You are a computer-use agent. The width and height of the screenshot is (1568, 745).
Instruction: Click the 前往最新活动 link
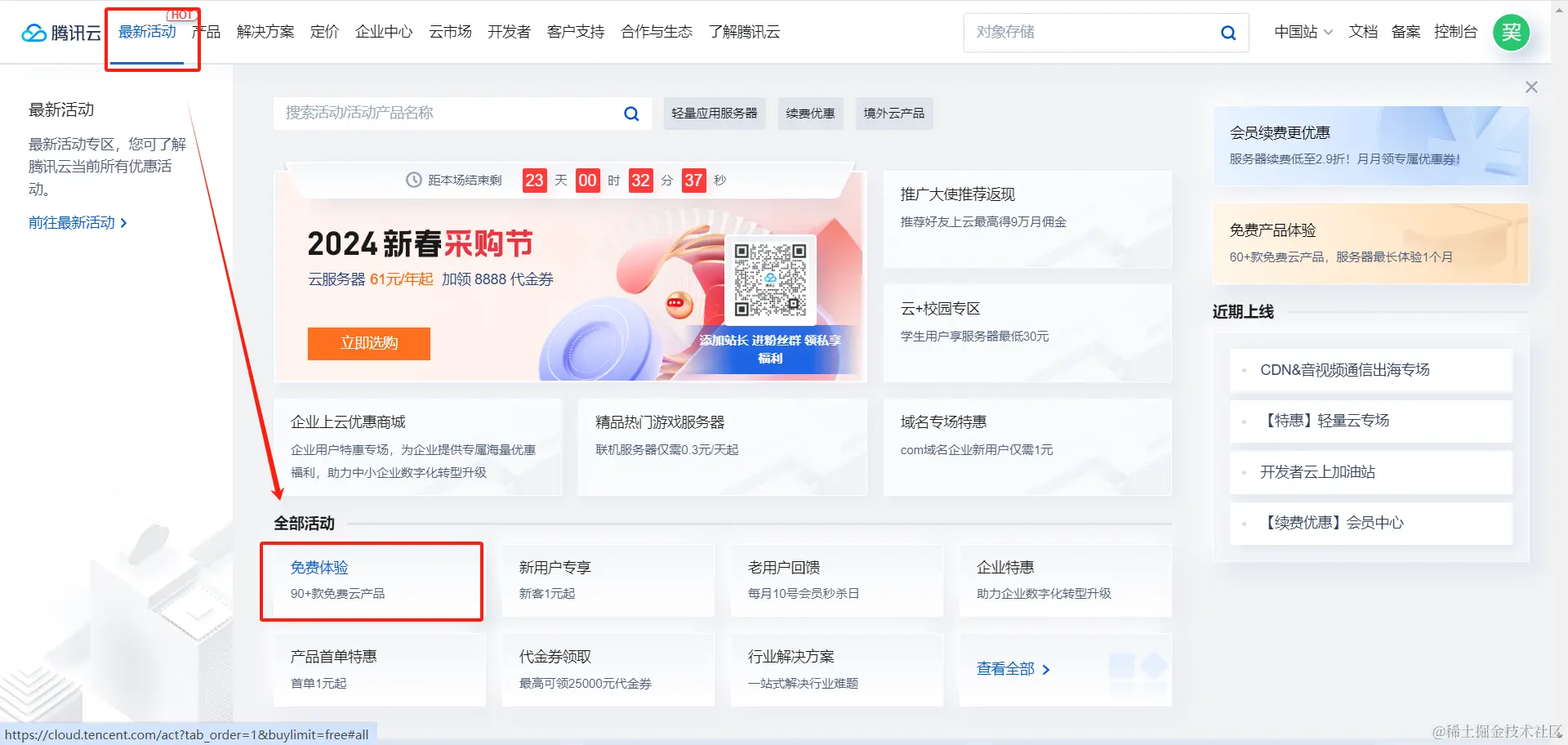tap(78, 223)
